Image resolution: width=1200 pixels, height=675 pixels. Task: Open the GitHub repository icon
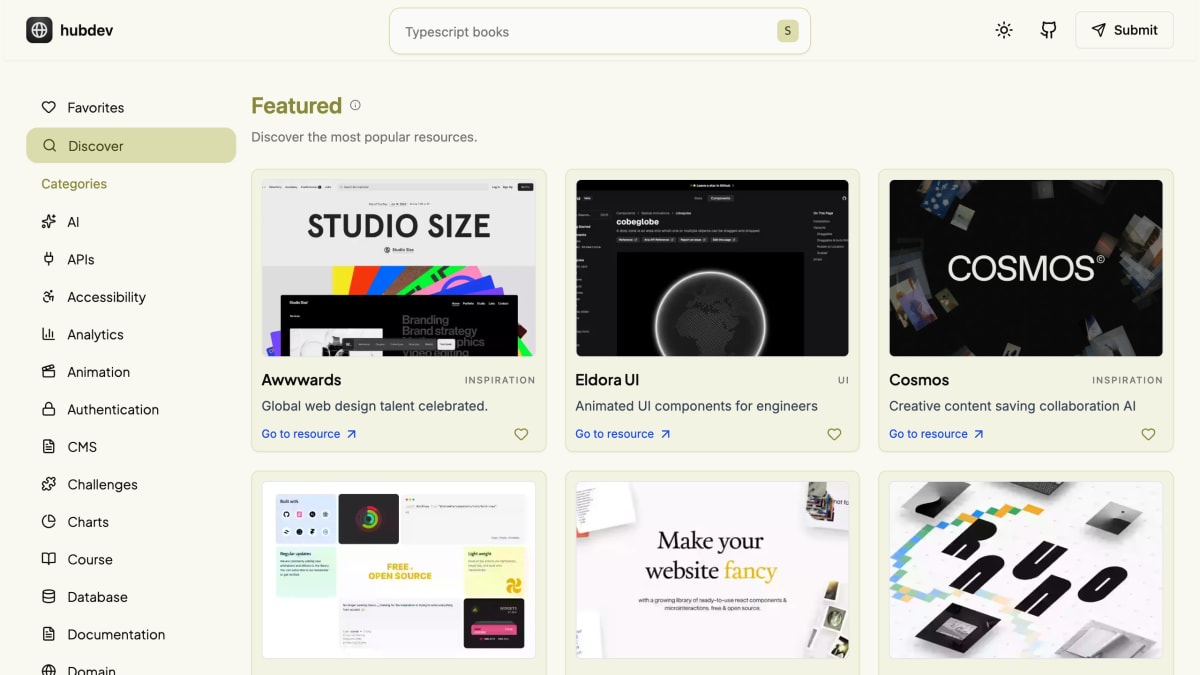1048,30
